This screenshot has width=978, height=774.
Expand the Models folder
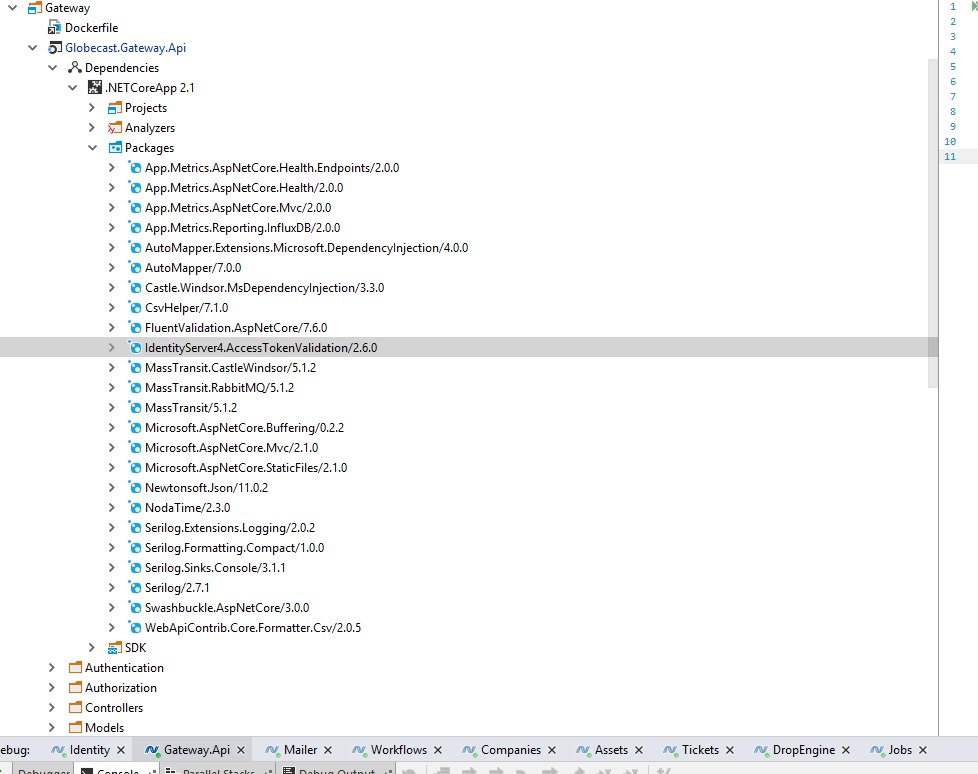(x=52, y=728)
